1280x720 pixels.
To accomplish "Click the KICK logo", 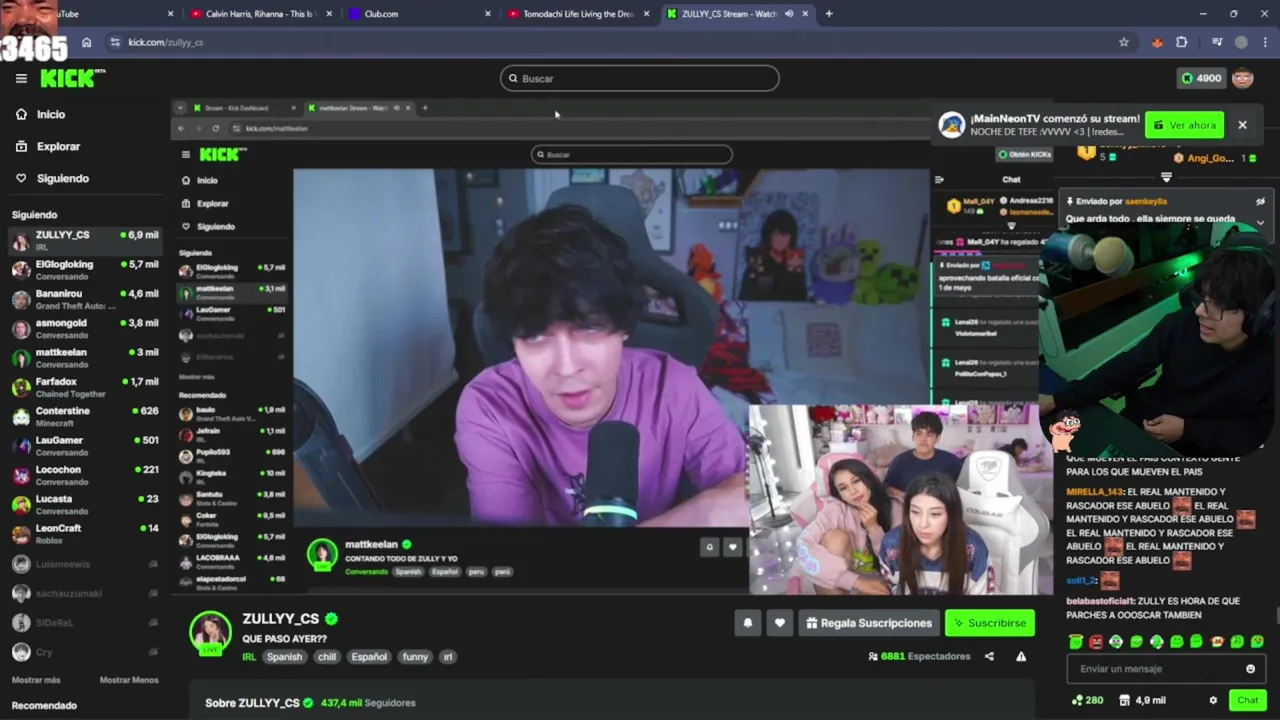I will (x=72, y=78).
